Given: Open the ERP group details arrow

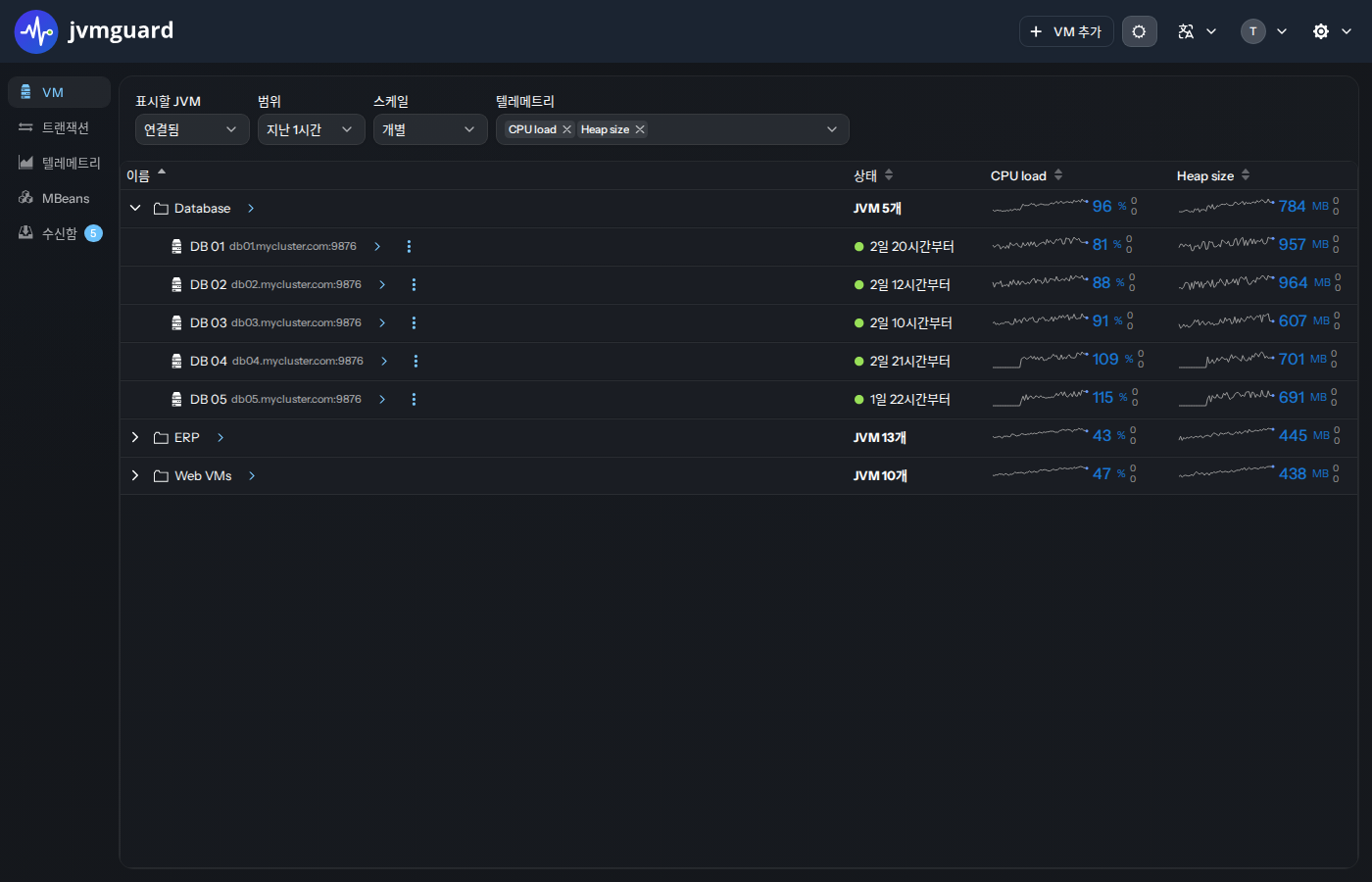Looking at the screenshot, I should tap(220, 438).
